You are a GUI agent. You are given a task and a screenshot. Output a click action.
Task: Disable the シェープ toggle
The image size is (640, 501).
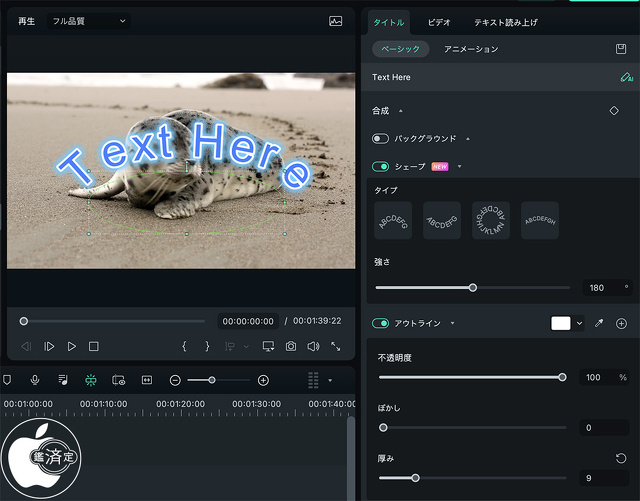pyautogui.click(x=380, y=167)
